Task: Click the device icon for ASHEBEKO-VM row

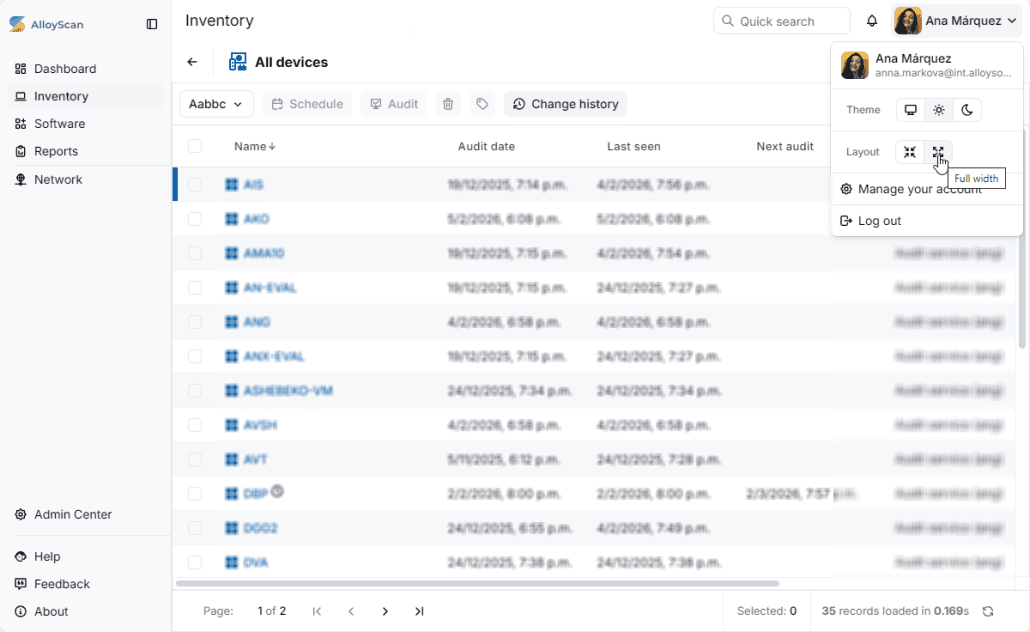Action: point(231,390)
